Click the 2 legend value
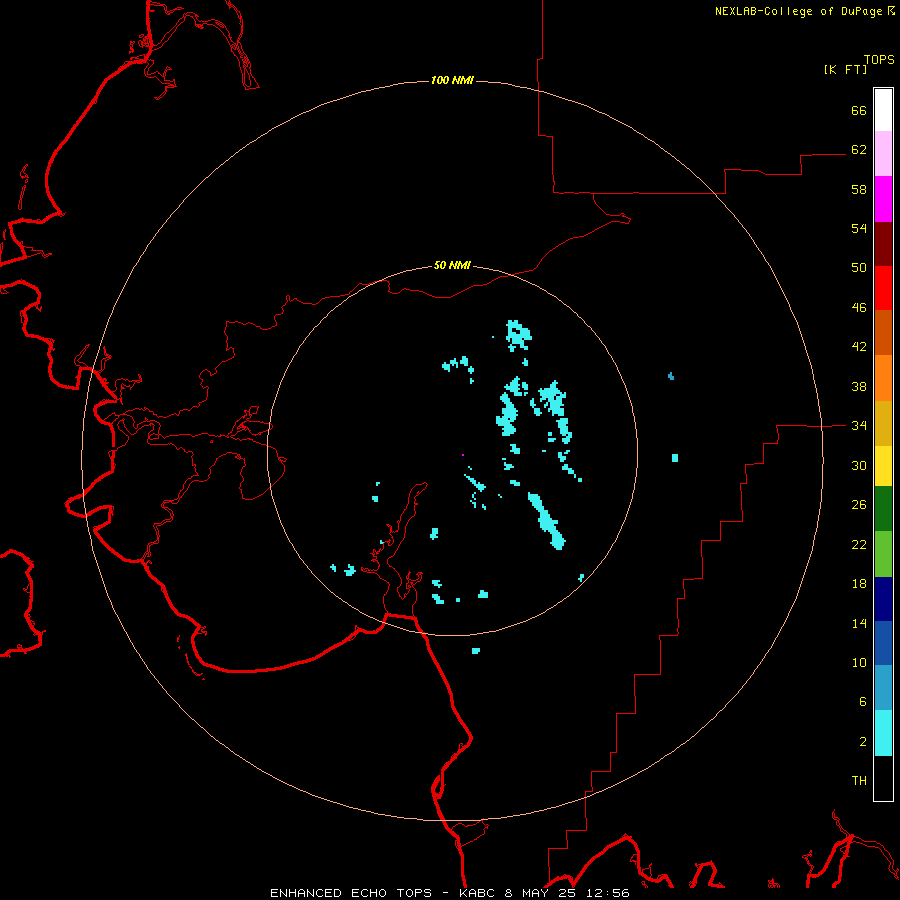The width and height of the screenshot is (900, 900). pyautogui.click(x=863, y=742)
